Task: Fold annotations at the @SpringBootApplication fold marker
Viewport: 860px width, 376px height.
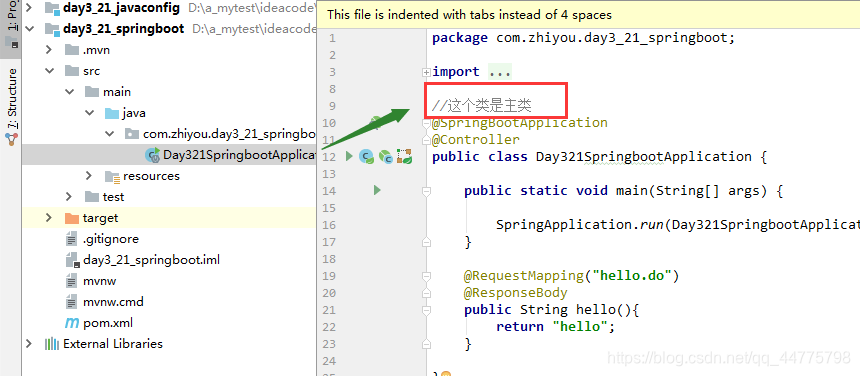Action: tap(426, 123)
